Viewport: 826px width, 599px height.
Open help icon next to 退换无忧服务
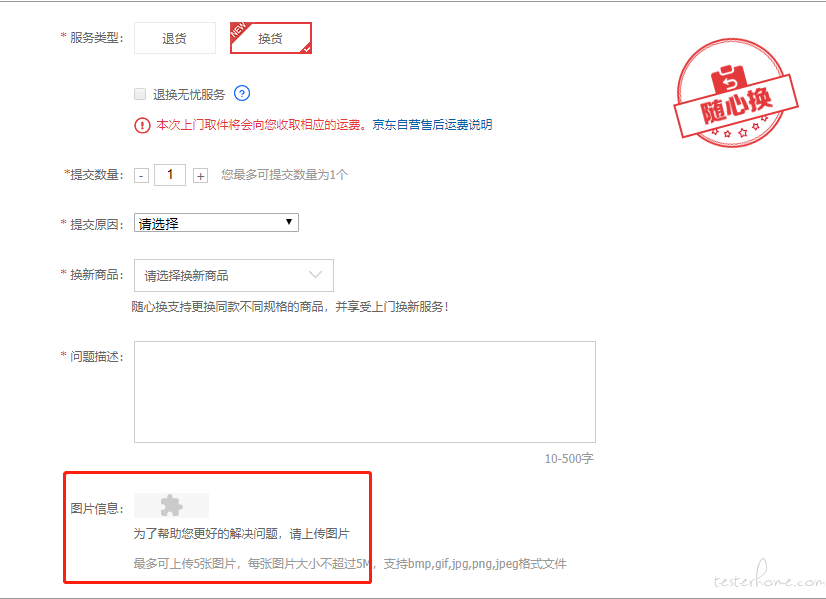pos(242,94)
